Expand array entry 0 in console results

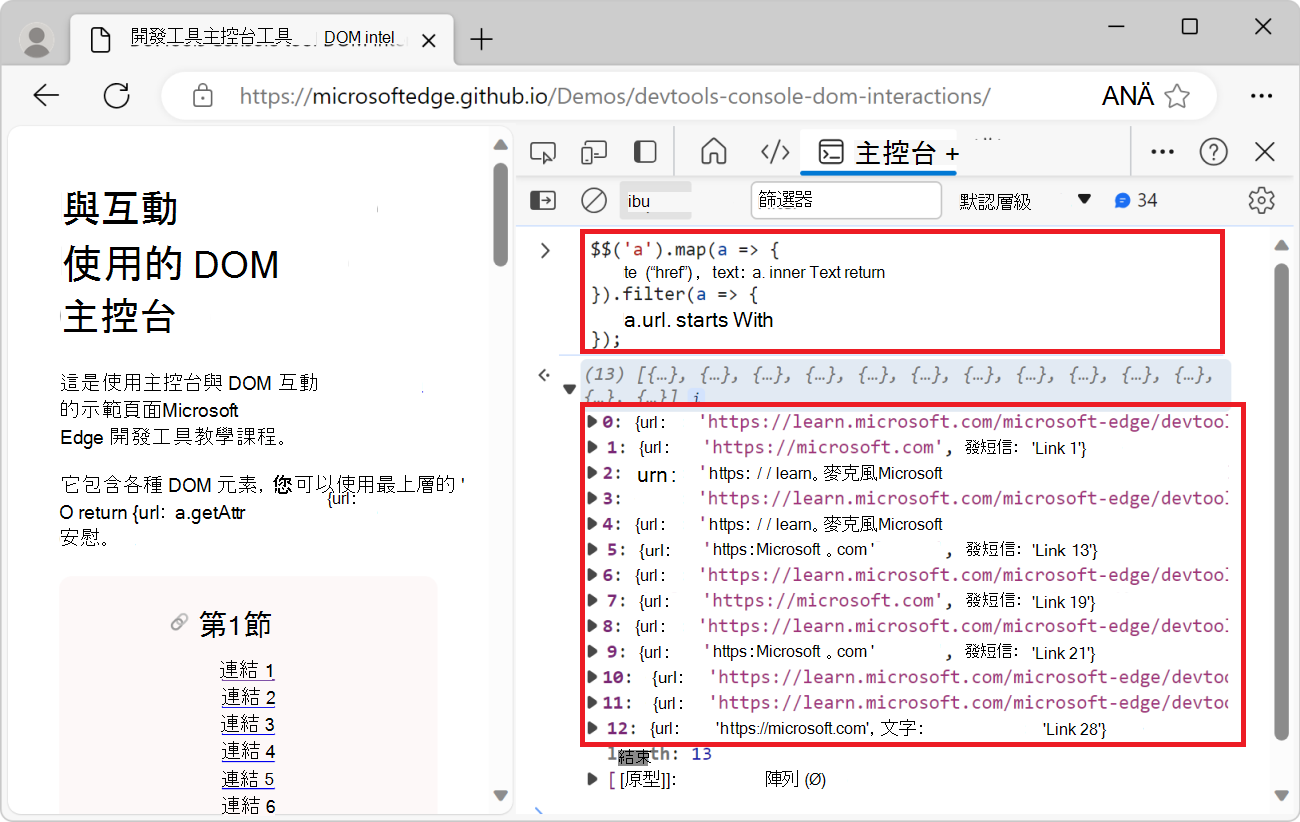coord(592,421)
